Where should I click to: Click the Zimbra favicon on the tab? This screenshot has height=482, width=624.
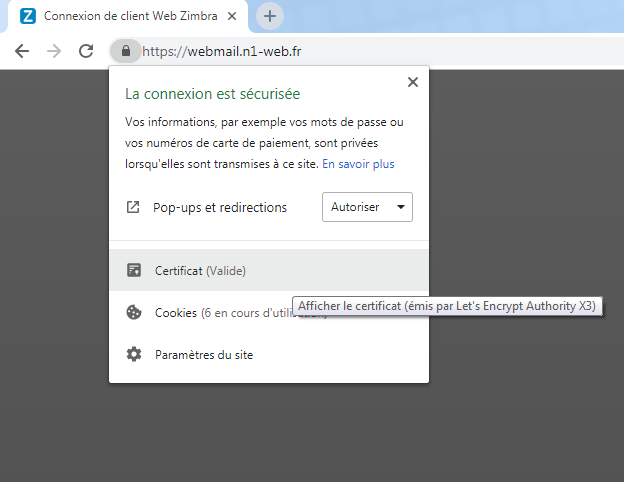pos(28,16)
